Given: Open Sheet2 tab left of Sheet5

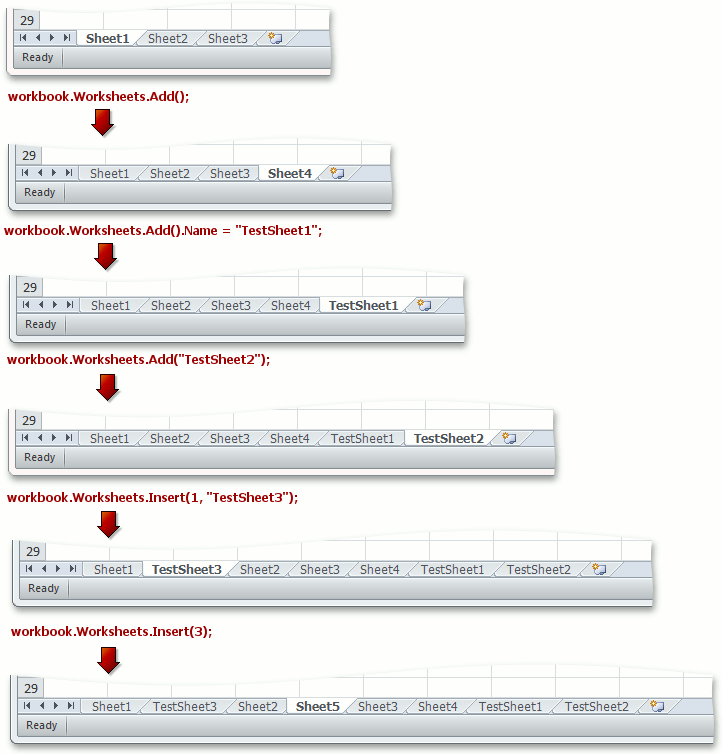Looking at the screenshot, I should pyautogui.click(x=258, y=706).
